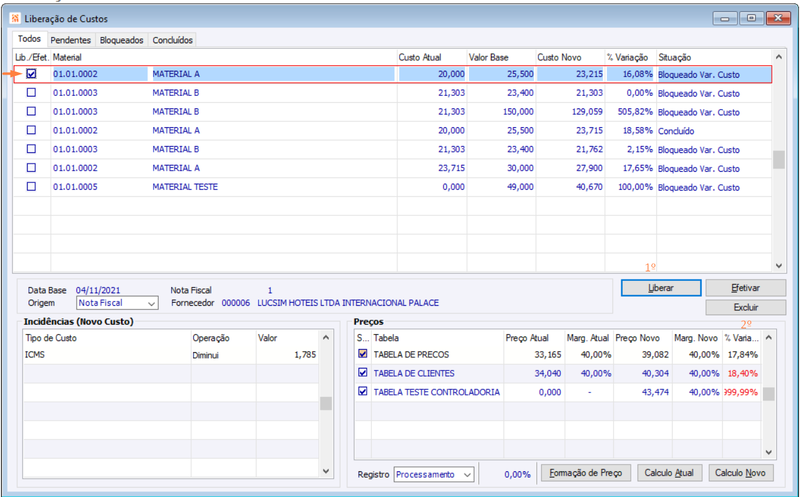Check the MATERIAL TESTE row checkbox

[32, 187]
